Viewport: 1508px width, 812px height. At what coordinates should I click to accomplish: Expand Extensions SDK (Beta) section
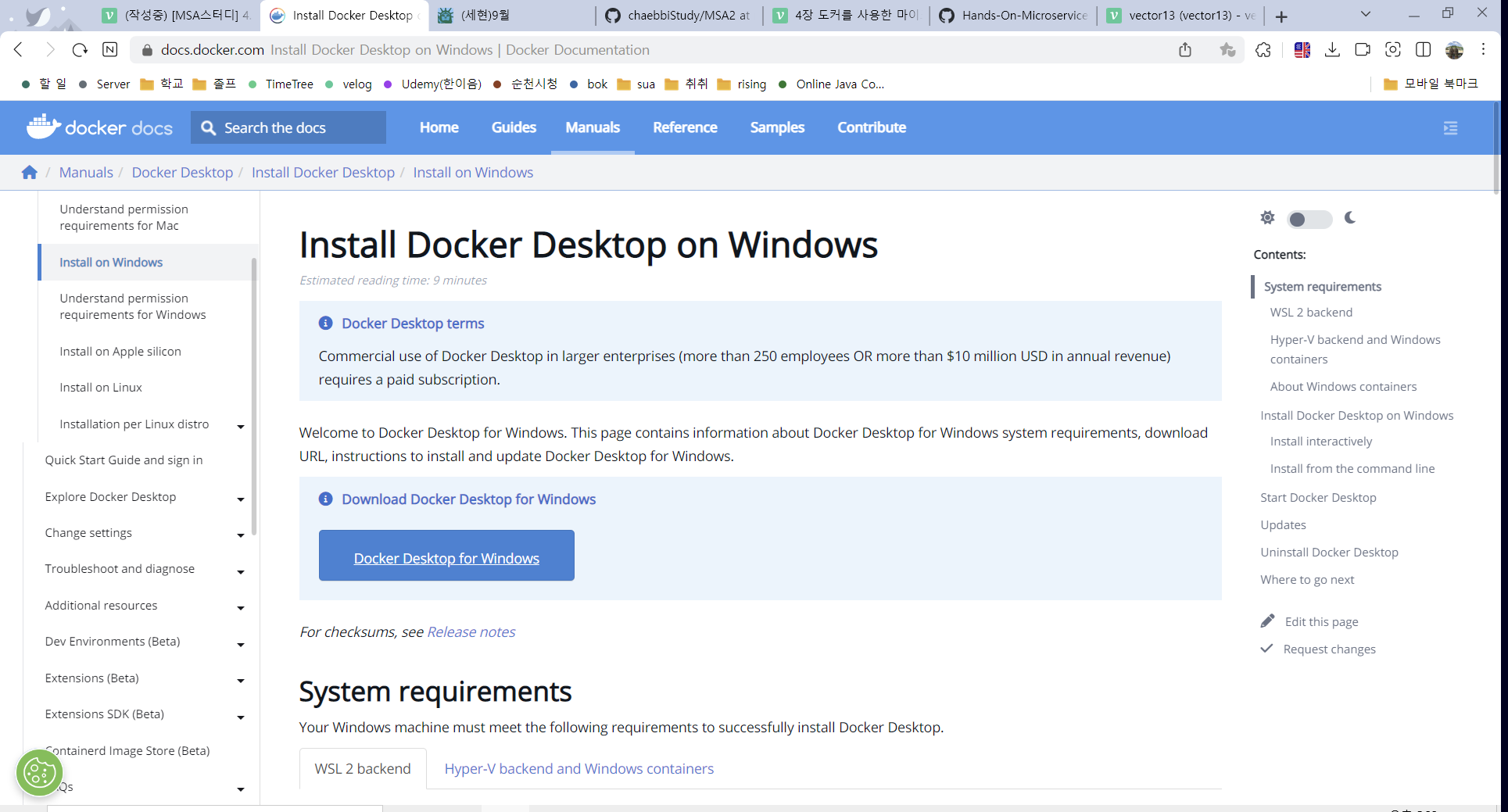(x=241, y=717)
